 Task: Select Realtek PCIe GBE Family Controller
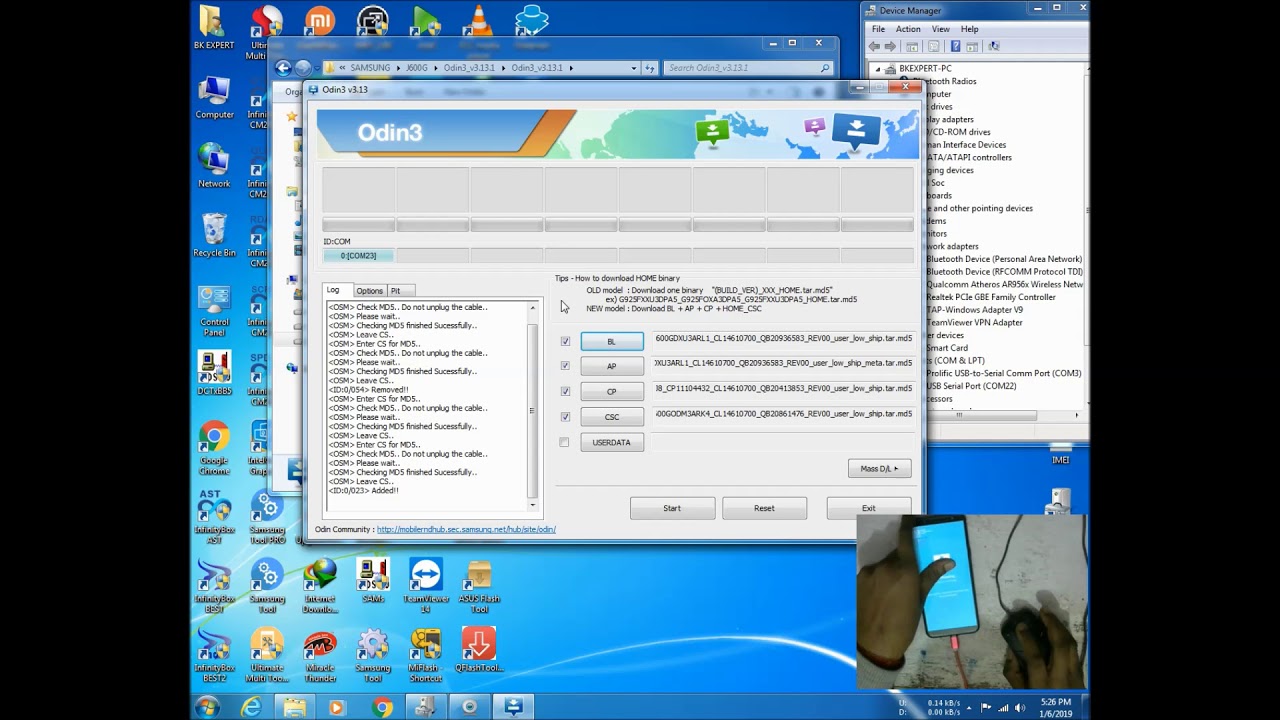coord(991,297)
